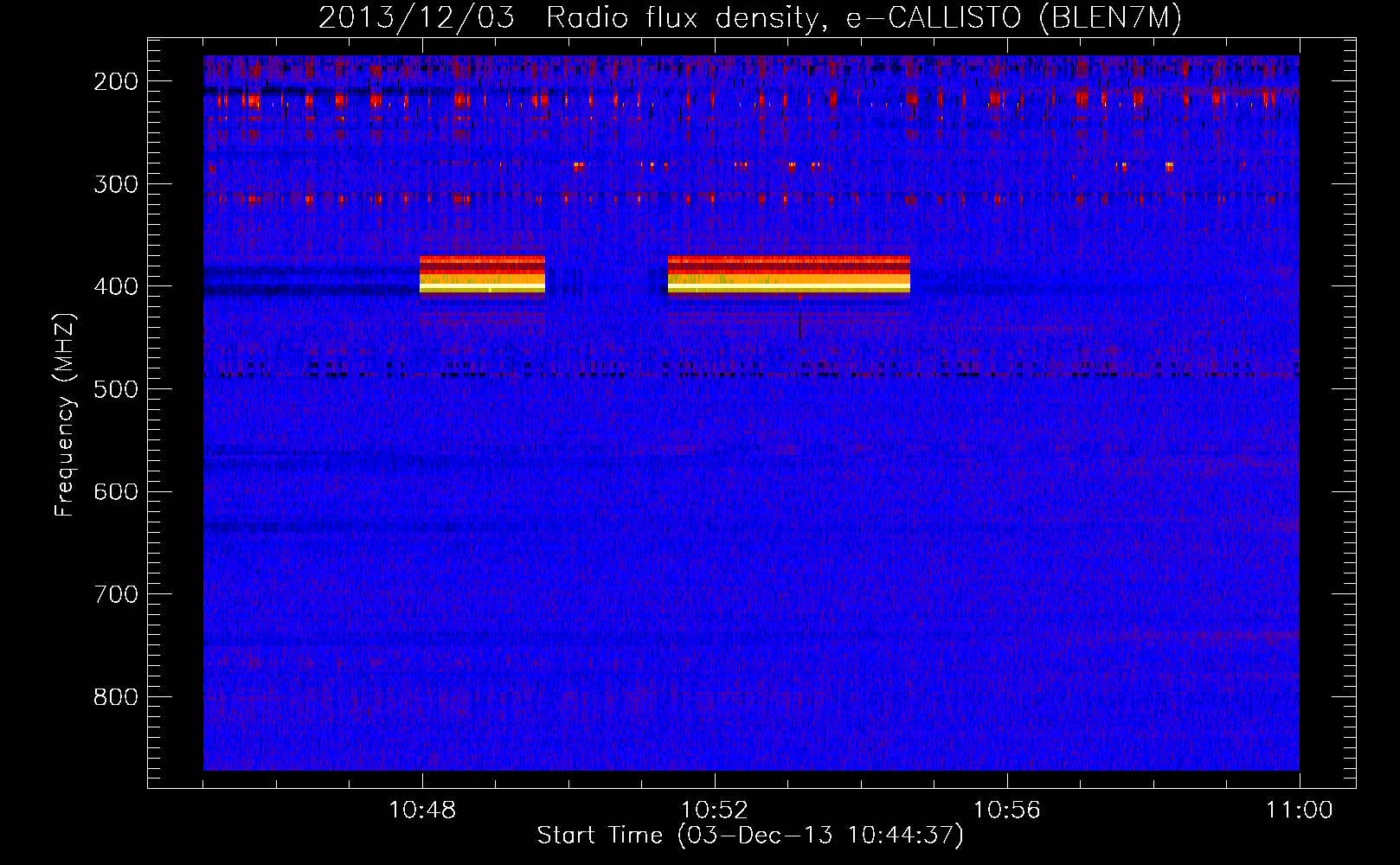1400x865 pixels.
Task: Click the 600 frequency tick label
Action: [x=116, y=491]
